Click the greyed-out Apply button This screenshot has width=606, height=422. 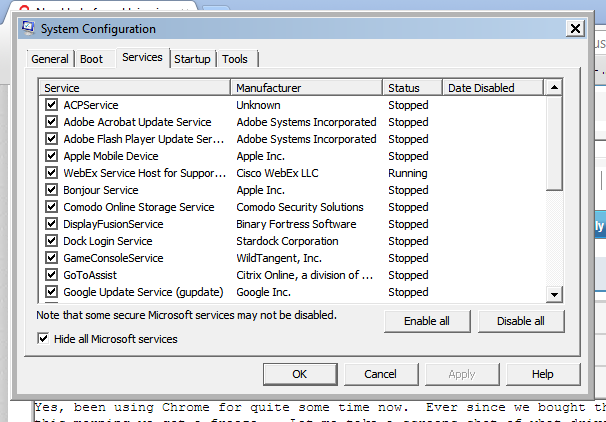coord(462,374)
